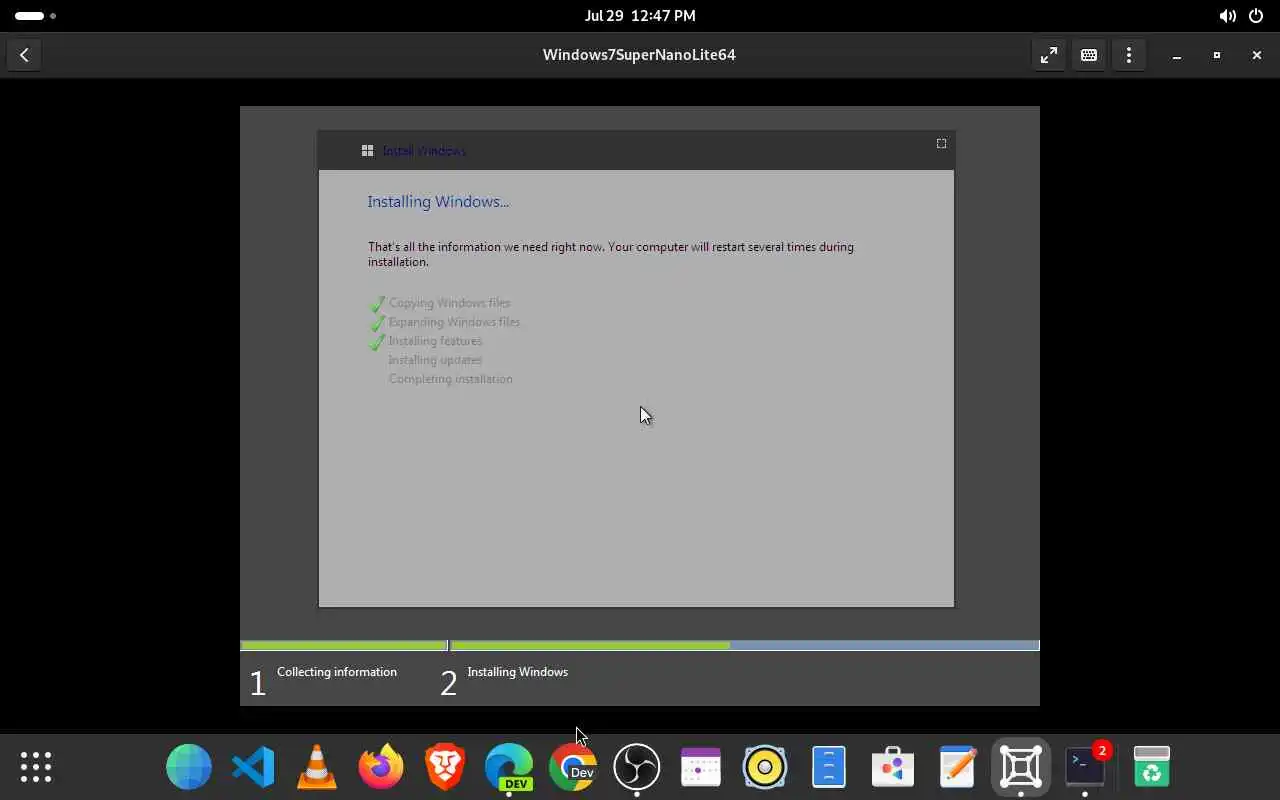Maximize the Boxes window

1217,55
